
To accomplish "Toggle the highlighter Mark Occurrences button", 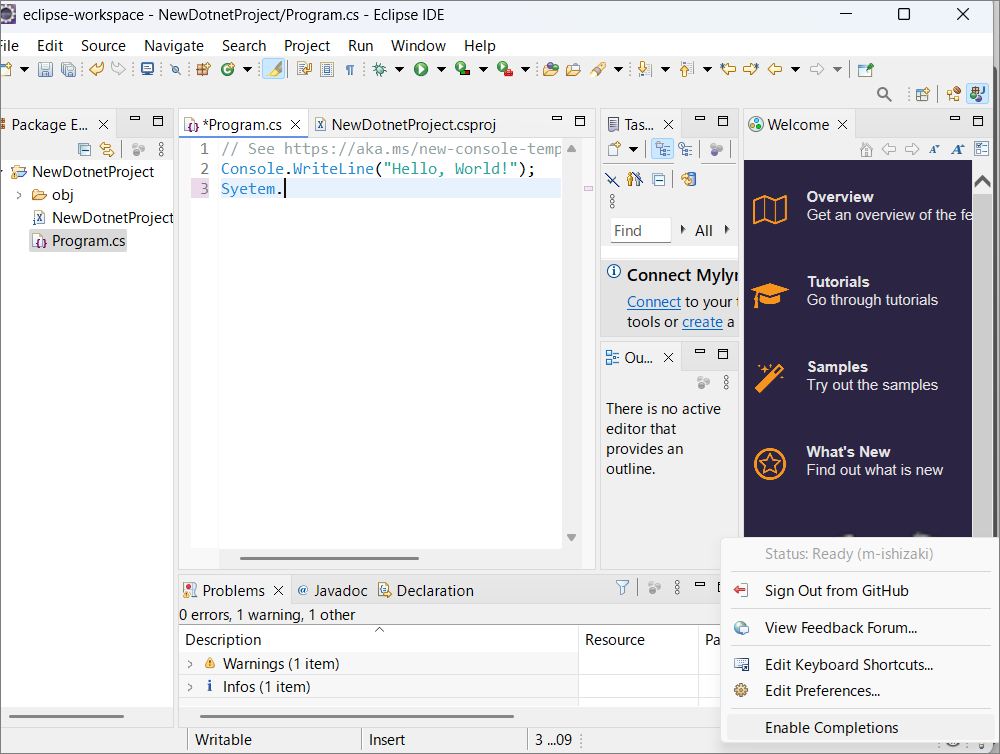I will pos(274,69).
